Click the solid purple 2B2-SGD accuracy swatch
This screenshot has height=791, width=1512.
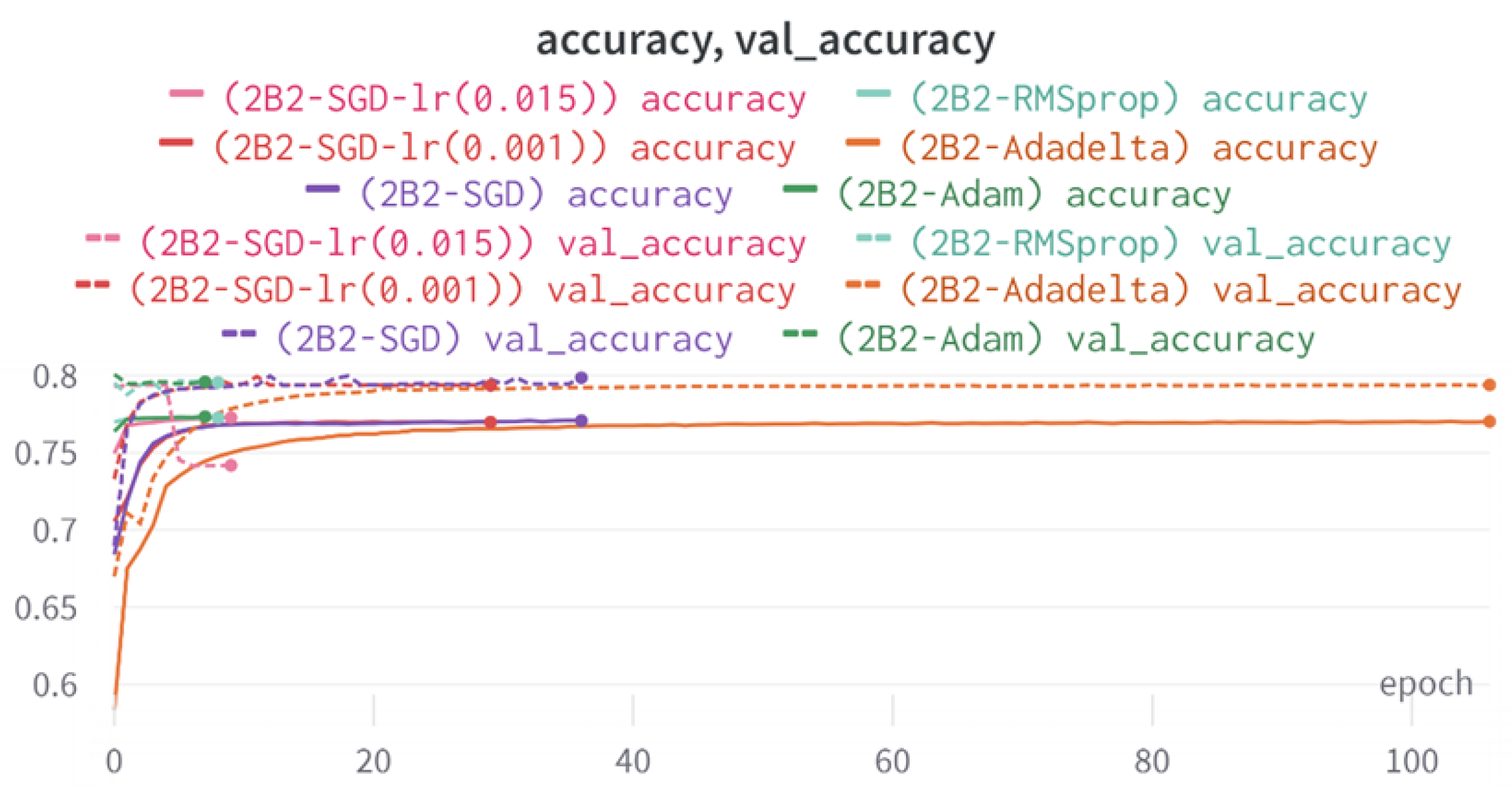323,189
